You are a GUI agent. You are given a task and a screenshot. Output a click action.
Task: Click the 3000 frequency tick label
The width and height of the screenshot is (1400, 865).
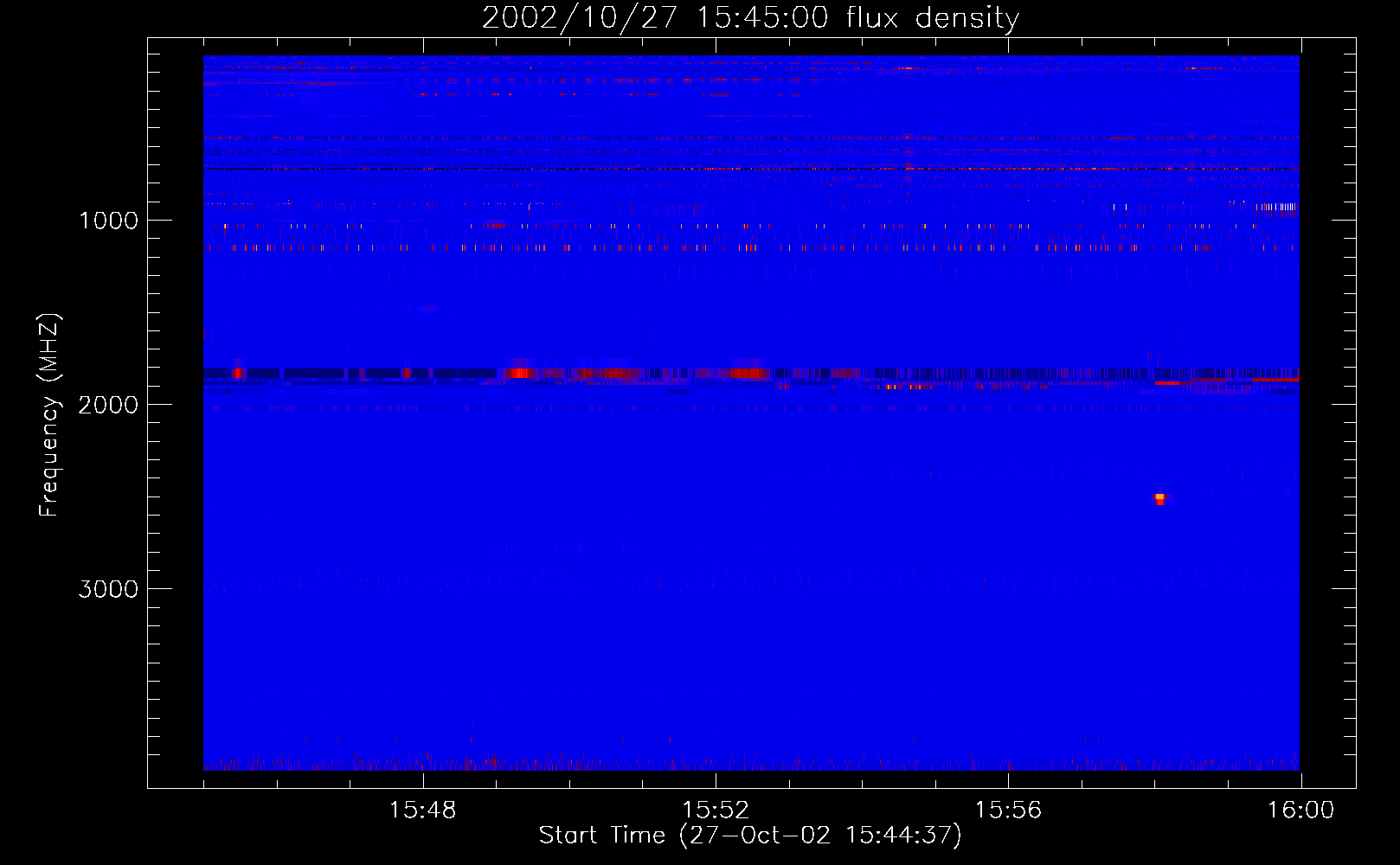coord(108,589)
